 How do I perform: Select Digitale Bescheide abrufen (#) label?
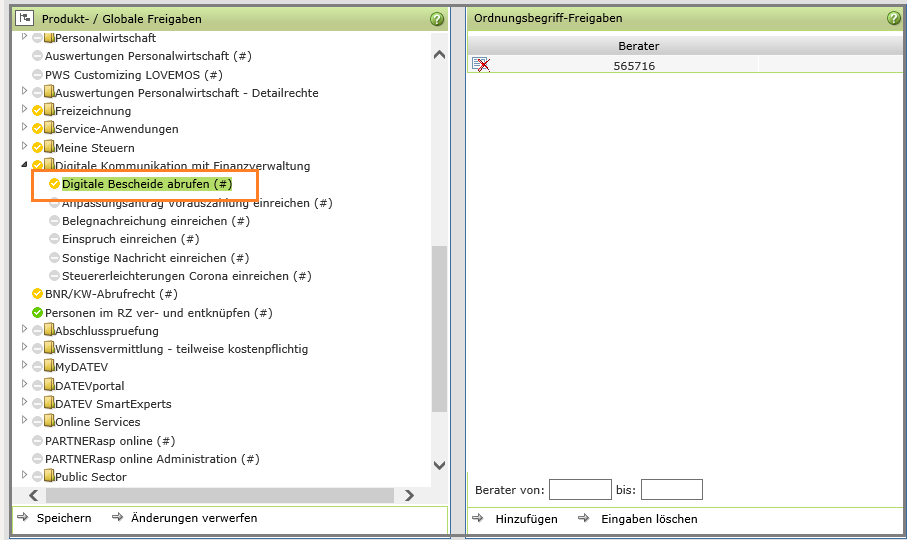(147, 184)
